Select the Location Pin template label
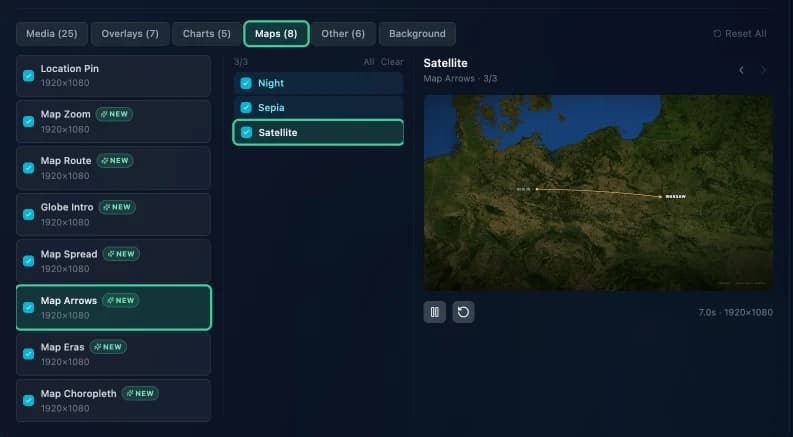The width and height of the screenshot is (793, 437). [70, 69]
